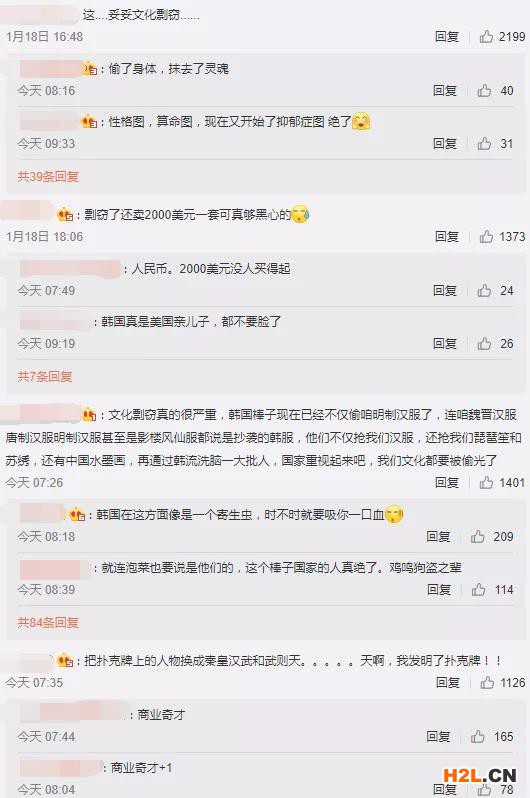Expand the 共84条回复 replies
The width and height of the screenshot is (530, 798).
48,622
